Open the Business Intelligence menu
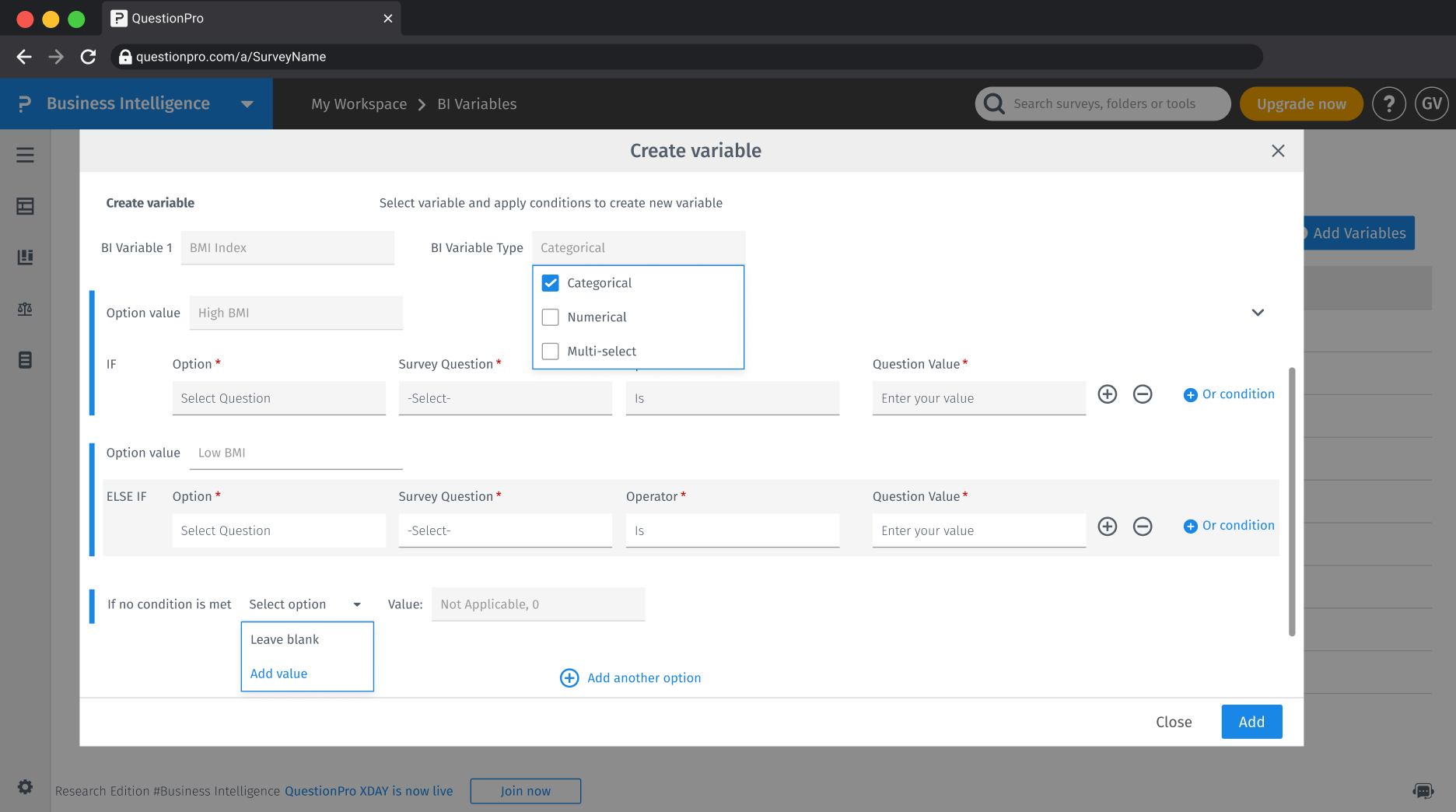Viewport: 1456px width, 812px height. click(128, 103)
